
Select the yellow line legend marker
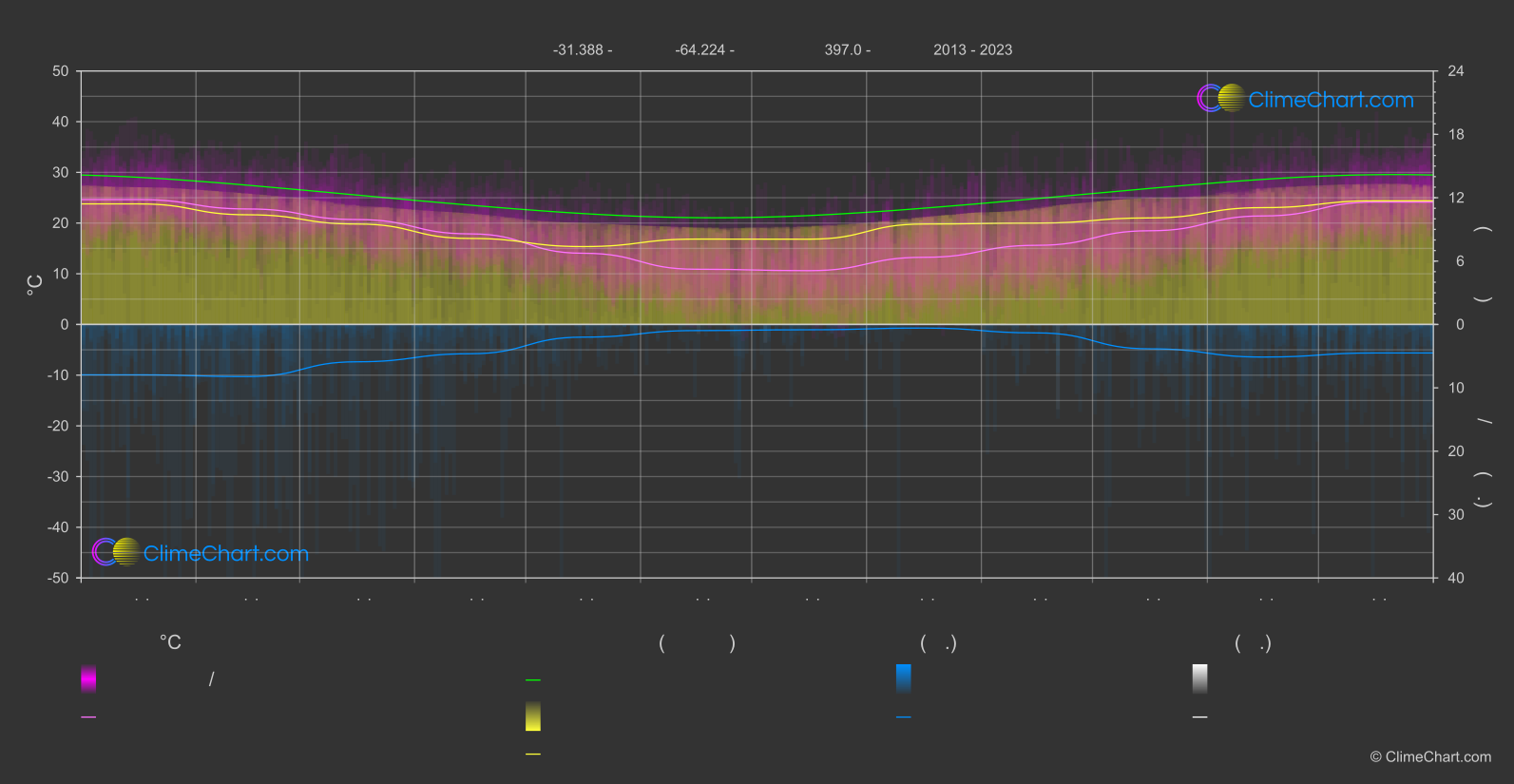[x=533, y=755]
